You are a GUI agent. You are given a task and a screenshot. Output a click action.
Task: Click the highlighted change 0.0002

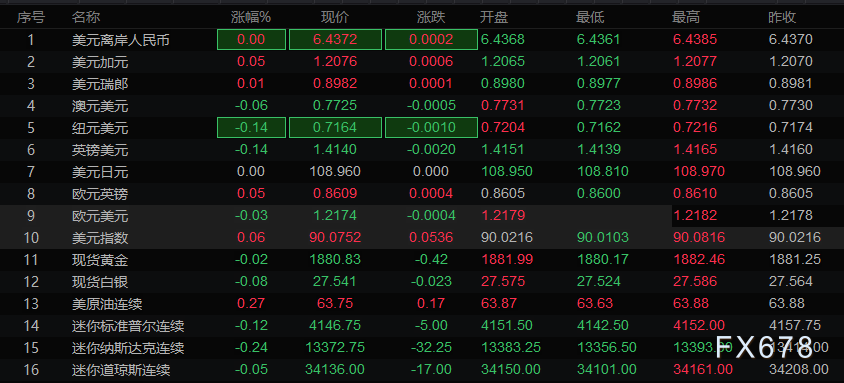431,40
